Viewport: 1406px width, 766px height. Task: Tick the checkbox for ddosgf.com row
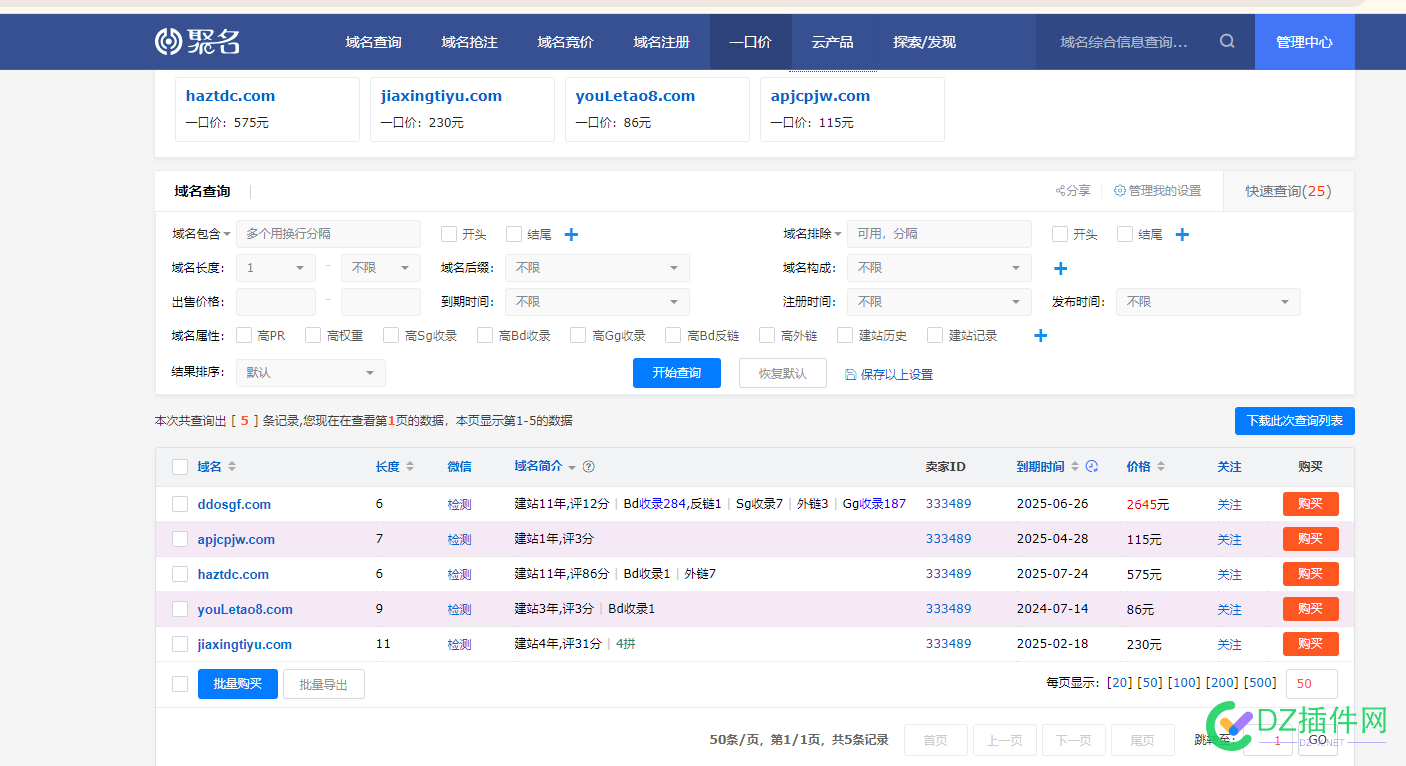point(180,504)
